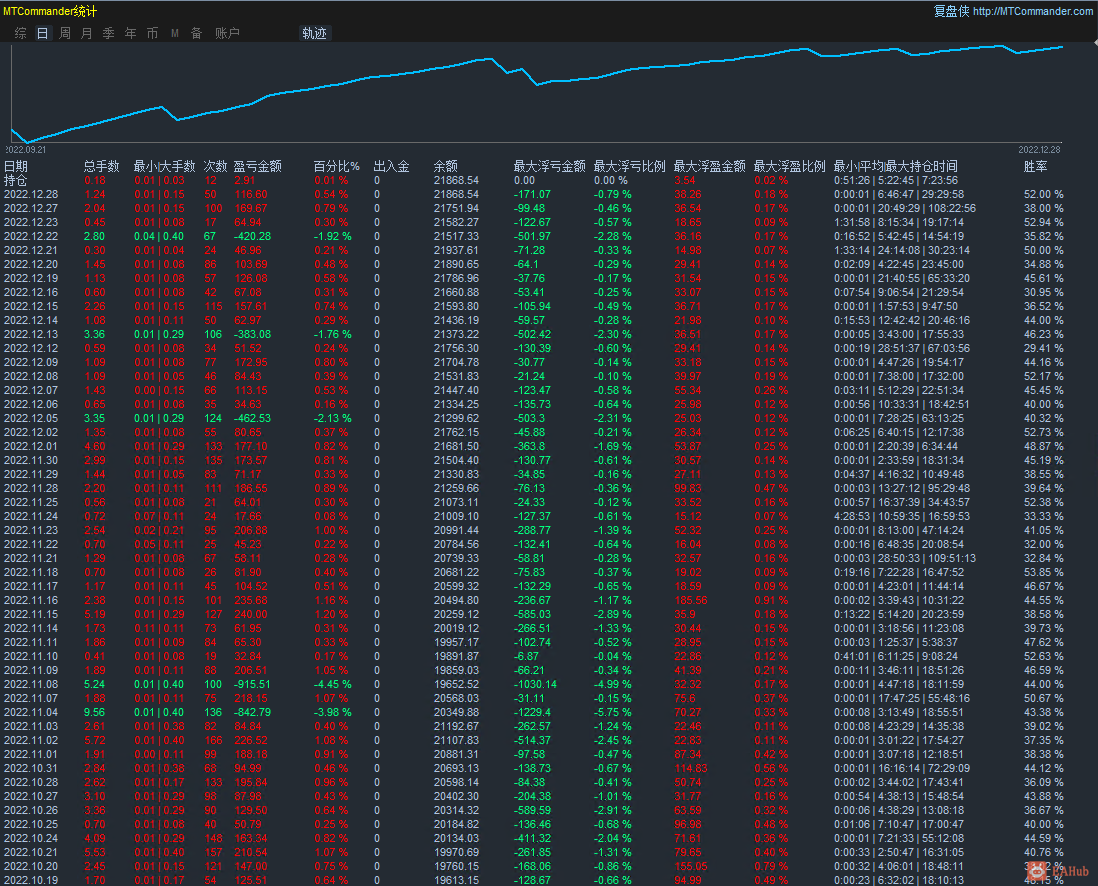The height and width of the screenshot is (886, 1098).
Task: Select the 日 daily statistics tab
Action: pos(42,33)
